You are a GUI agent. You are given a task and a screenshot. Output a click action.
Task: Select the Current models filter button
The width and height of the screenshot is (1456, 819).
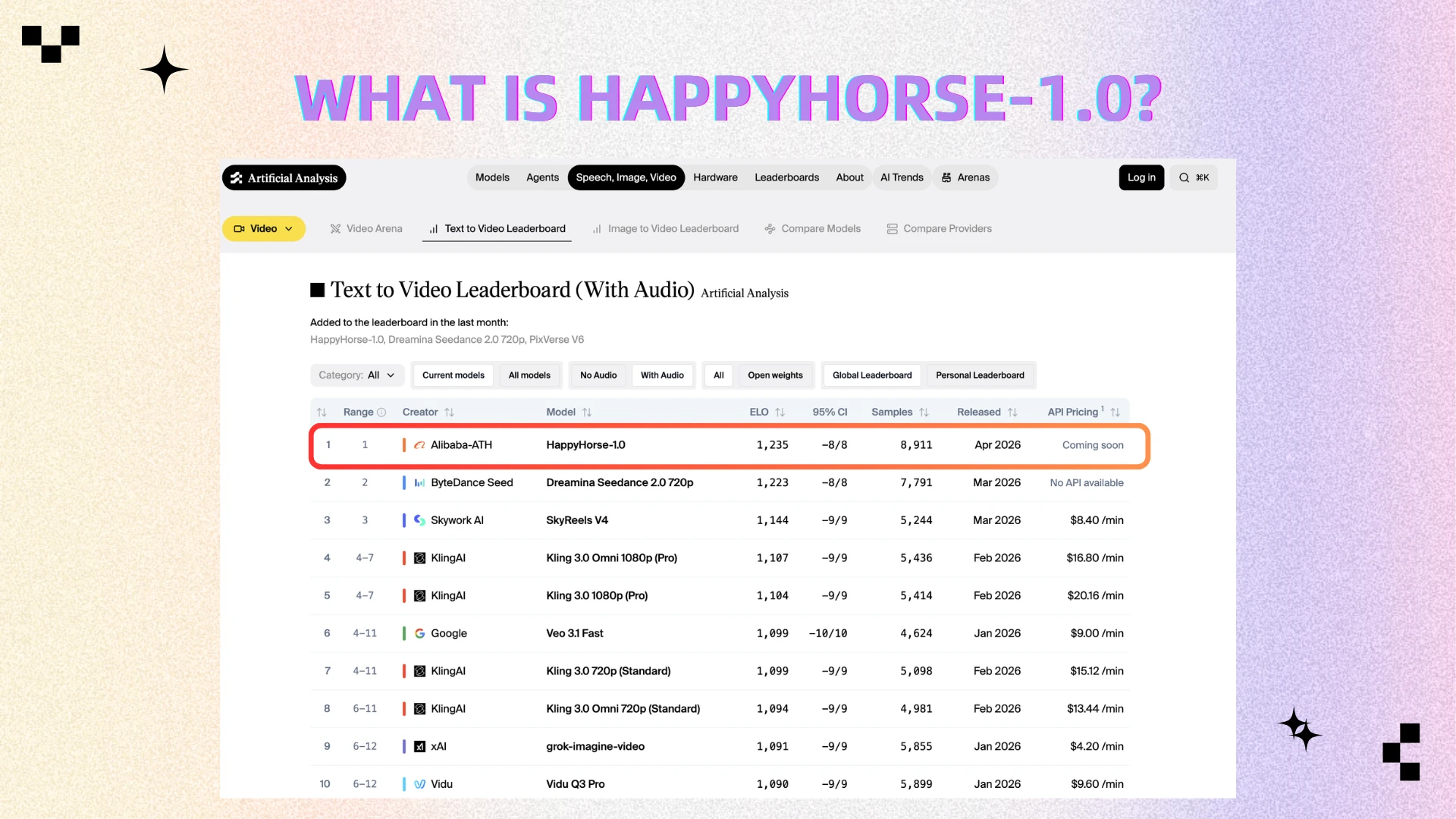click(453, 375)
